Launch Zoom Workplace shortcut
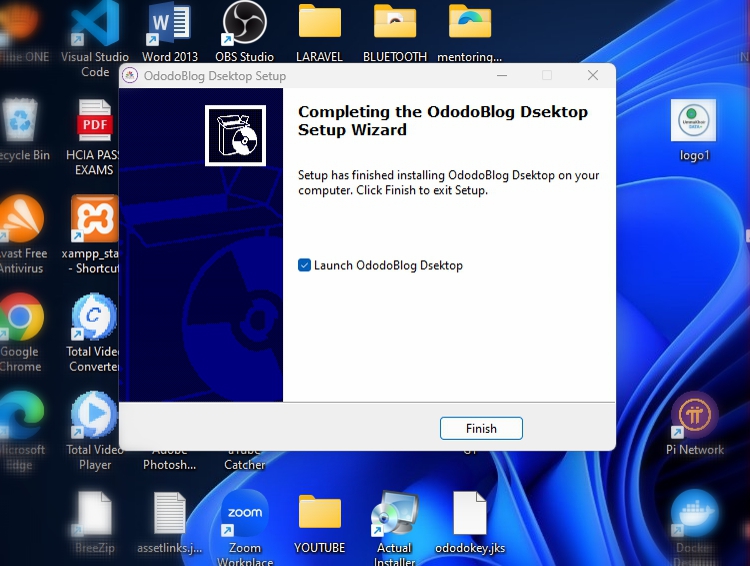Screen dimensions: 750x566 244,514
